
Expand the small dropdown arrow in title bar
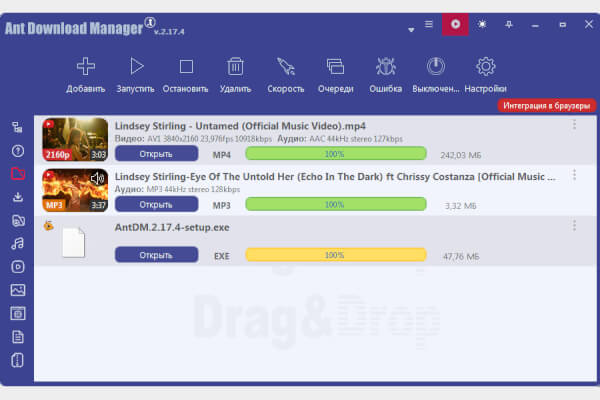(x=411, y=29)
